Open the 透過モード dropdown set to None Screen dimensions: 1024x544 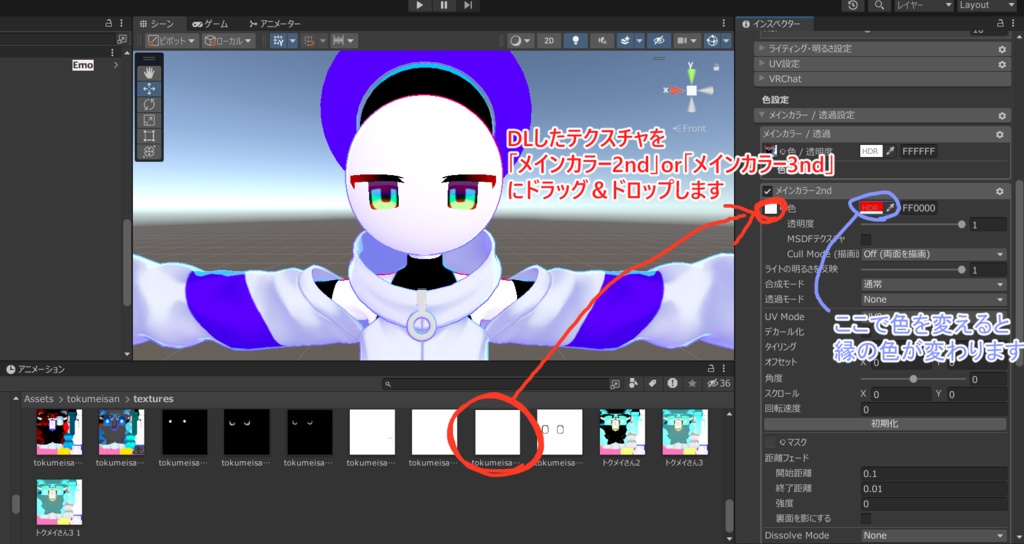(933, 299)
